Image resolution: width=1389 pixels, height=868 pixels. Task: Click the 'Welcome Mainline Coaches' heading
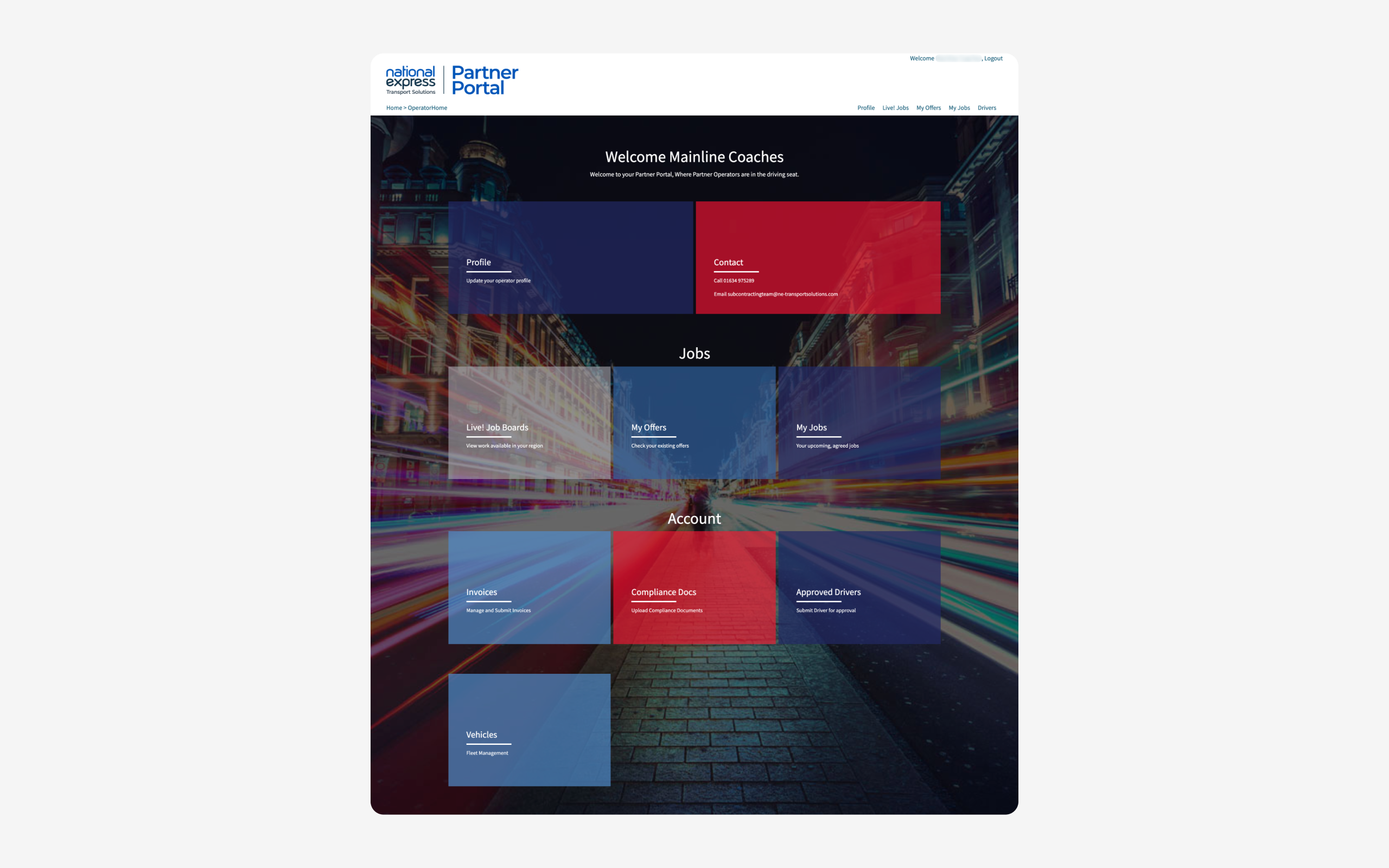[x=694, y=157]
